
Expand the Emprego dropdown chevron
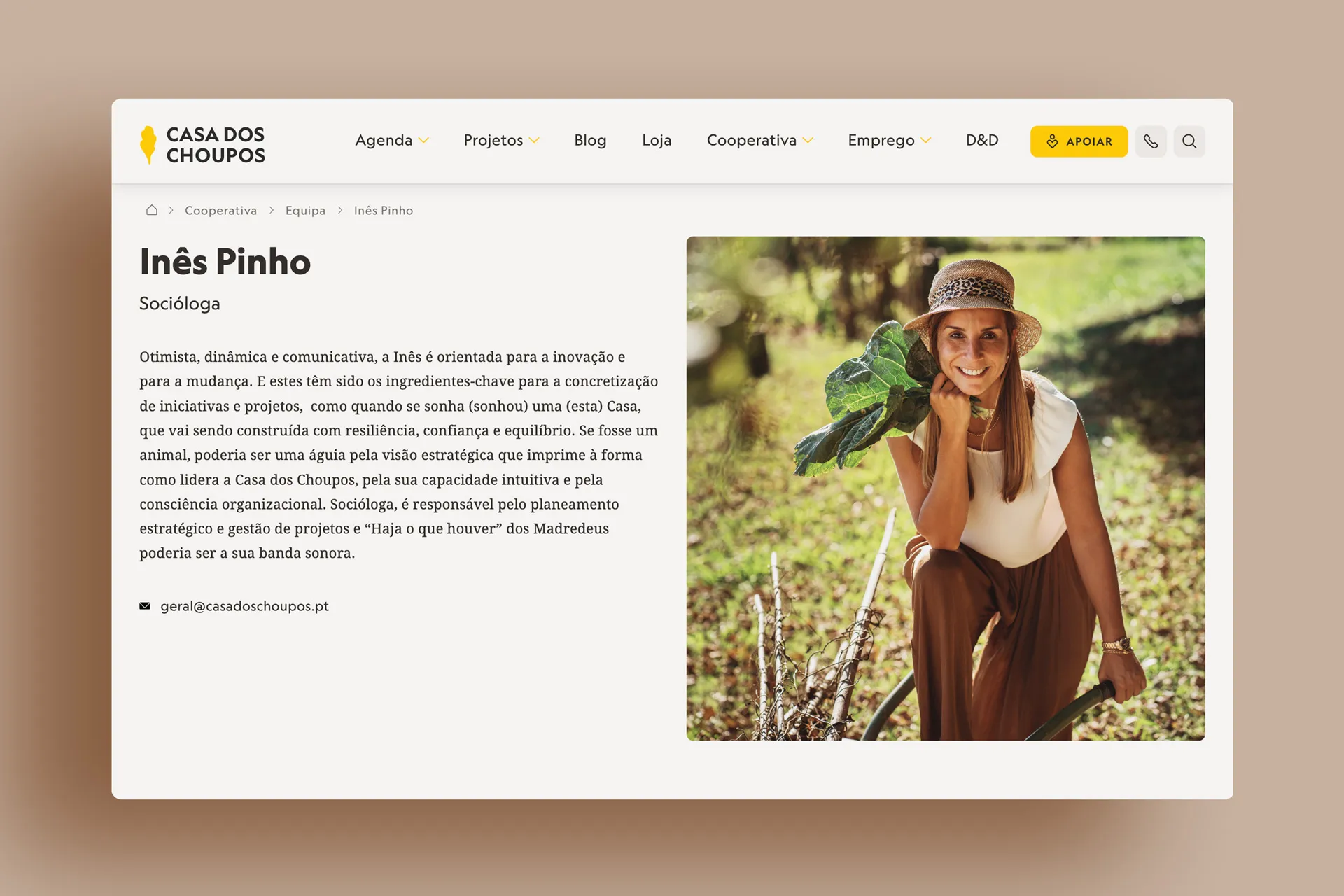pyautogui.click(x=926, y=141)
